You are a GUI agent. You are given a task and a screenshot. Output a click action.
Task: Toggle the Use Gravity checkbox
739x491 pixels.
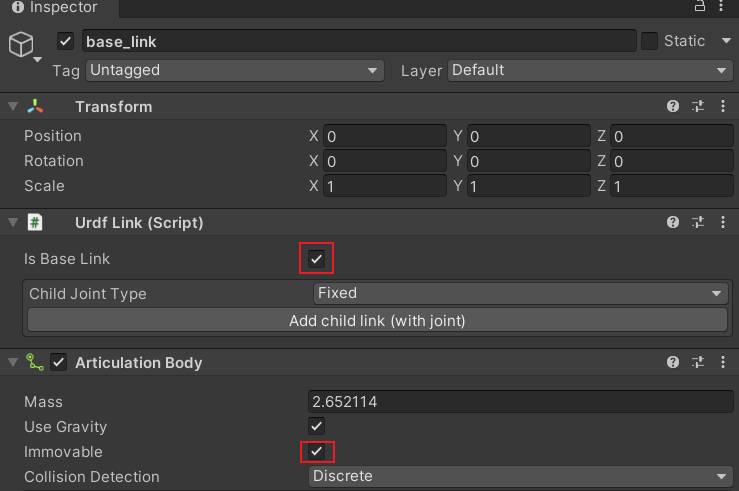[x=316, y=427]
